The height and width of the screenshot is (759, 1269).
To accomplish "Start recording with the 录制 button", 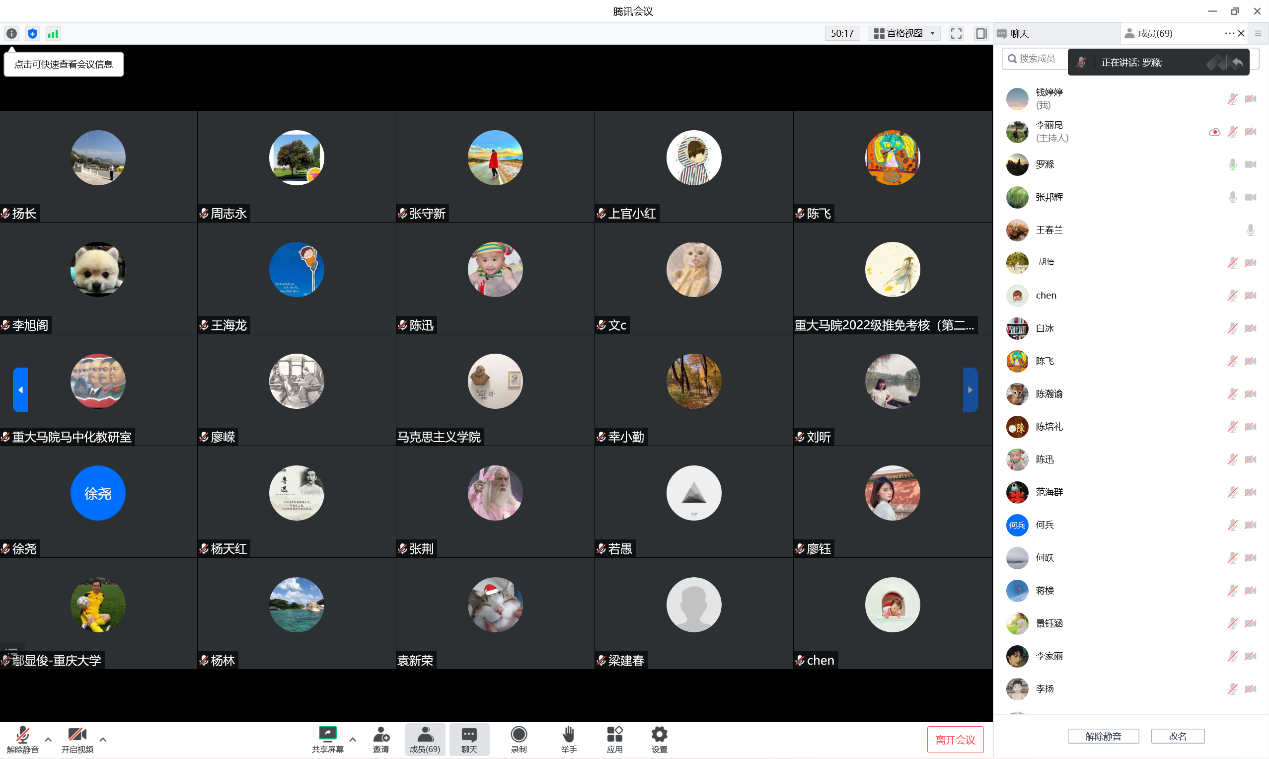I will [x=519, y=739].
